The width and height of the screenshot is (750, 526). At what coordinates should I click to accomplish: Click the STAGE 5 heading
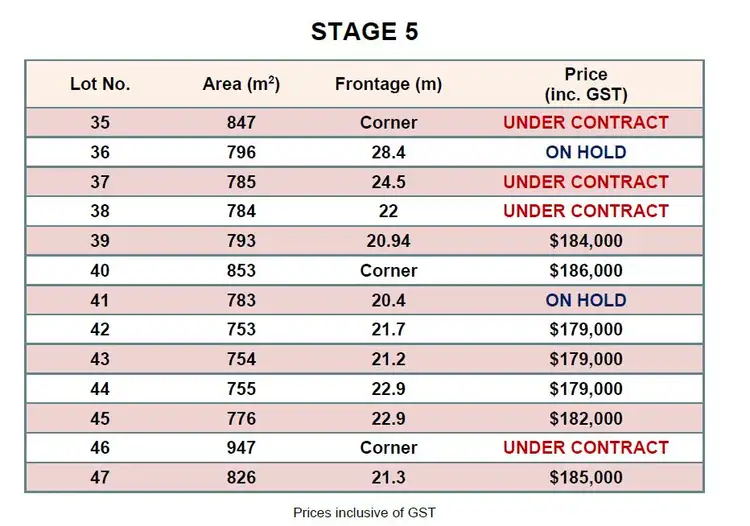click(x=364, y=31)
